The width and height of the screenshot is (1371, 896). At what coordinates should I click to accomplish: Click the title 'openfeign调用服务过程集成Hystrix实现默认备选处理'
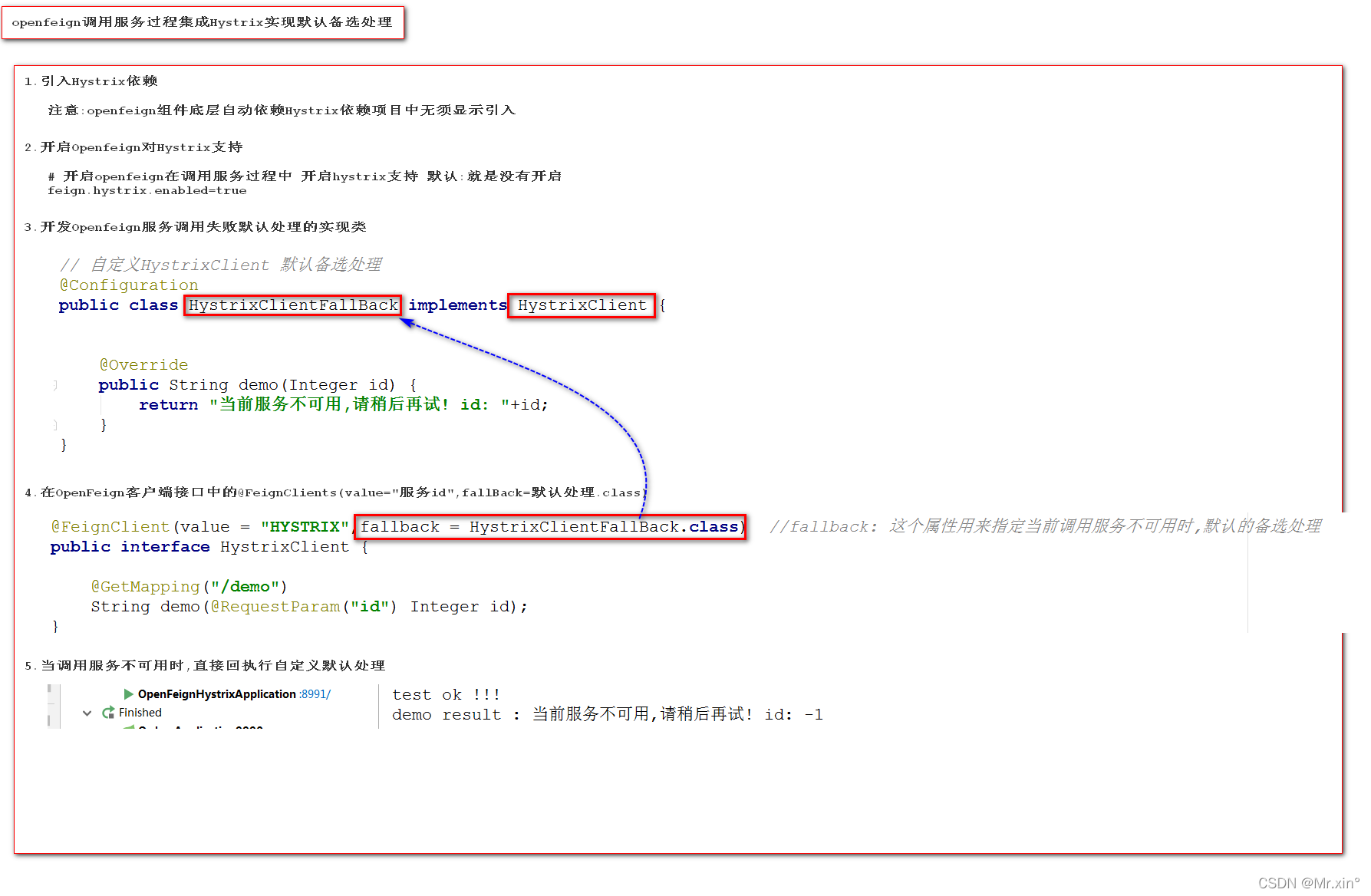click(x=203, y=22)
